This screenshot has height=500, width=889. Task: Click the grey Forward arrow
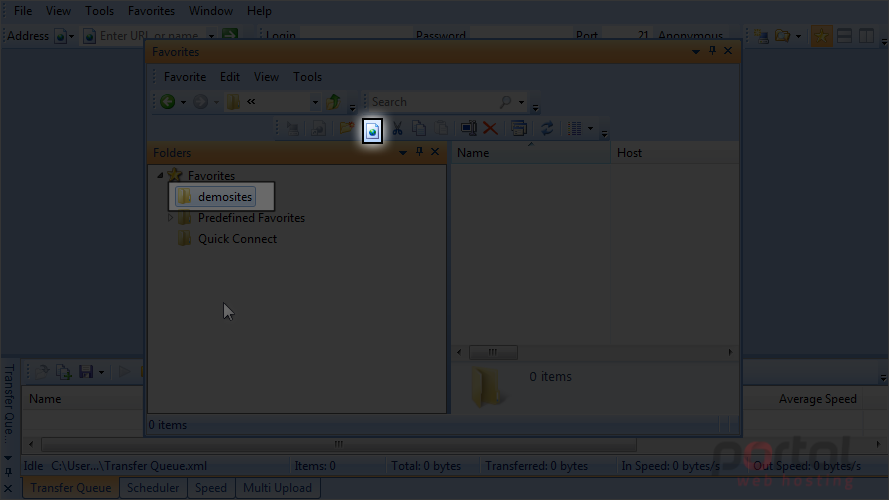click(200, 101)
